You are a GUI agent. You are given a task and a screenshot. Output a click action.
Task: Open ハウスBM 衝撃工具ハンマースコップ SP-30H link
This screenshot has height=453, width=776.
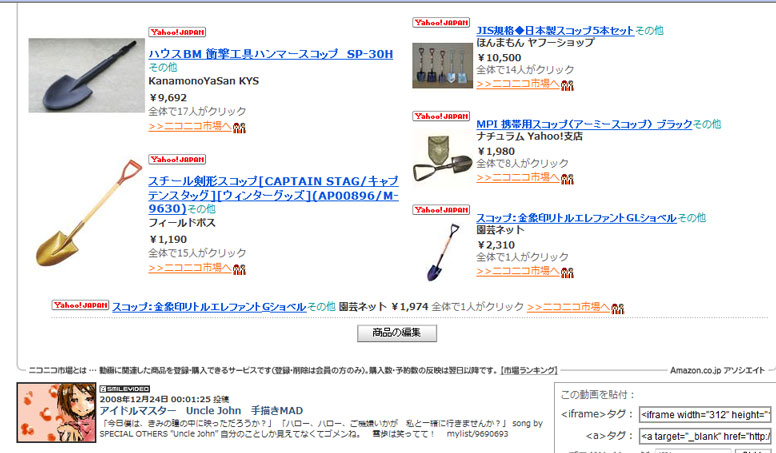coord(271,54)
